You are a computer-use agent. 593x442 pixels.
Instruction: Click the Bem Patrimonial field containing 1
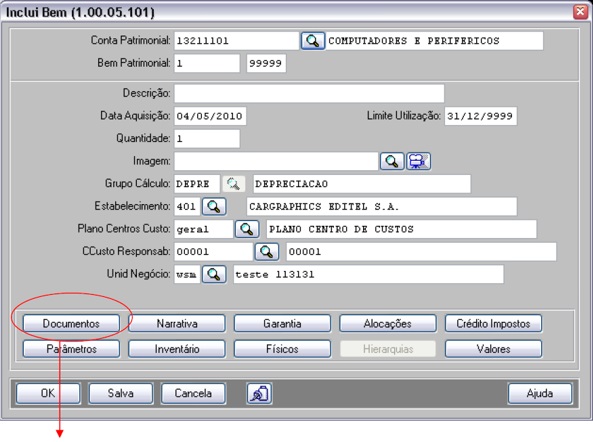coord(207,63)
